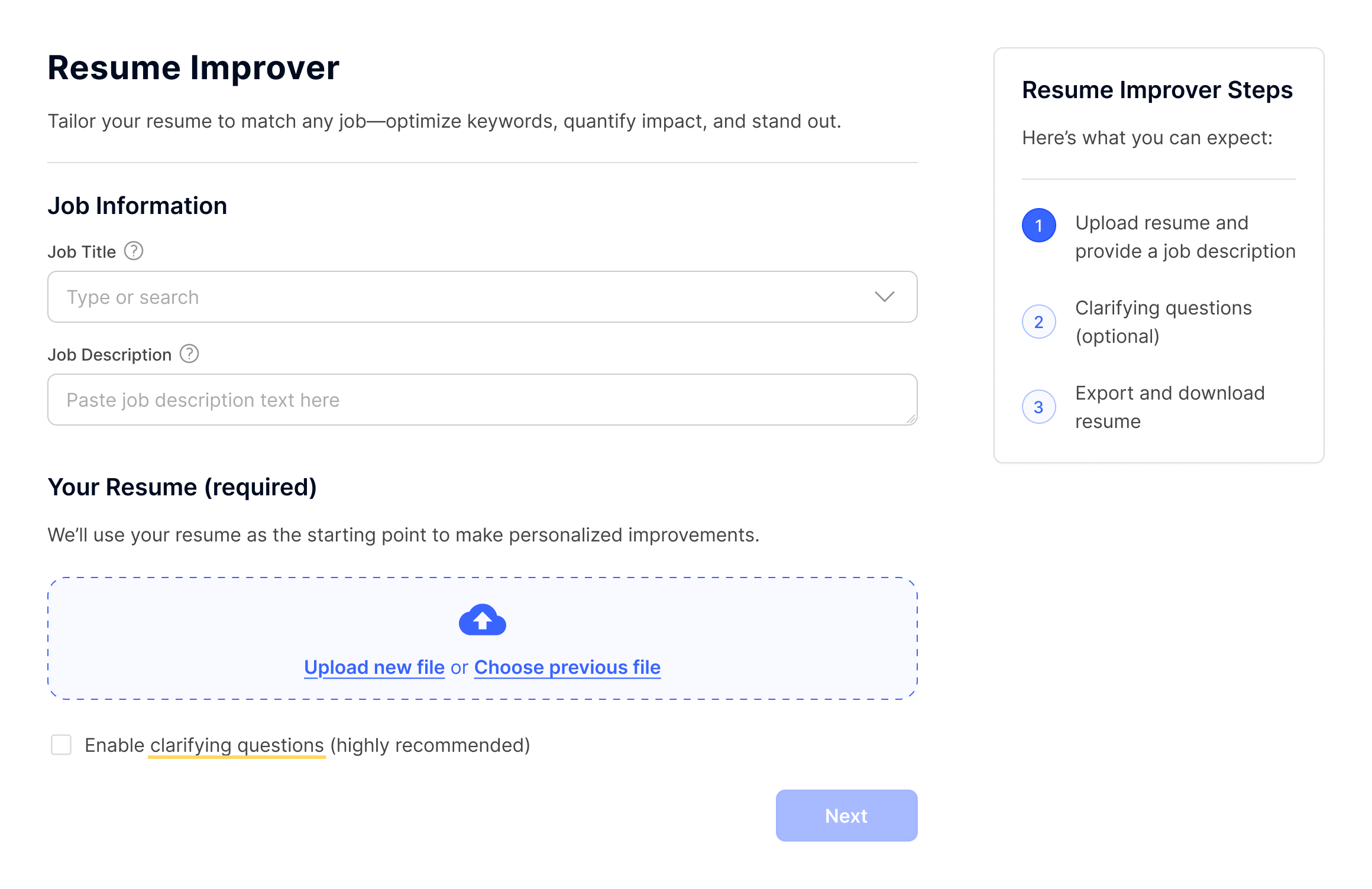Click the Resume Improver page heading
The image size is (1372, 889).
193,67
